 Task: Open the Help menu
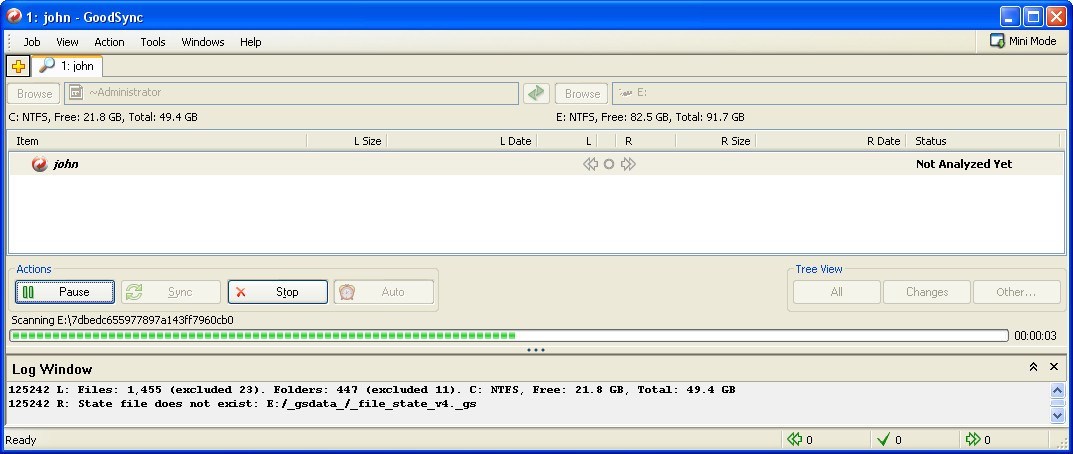coord(250,42)
